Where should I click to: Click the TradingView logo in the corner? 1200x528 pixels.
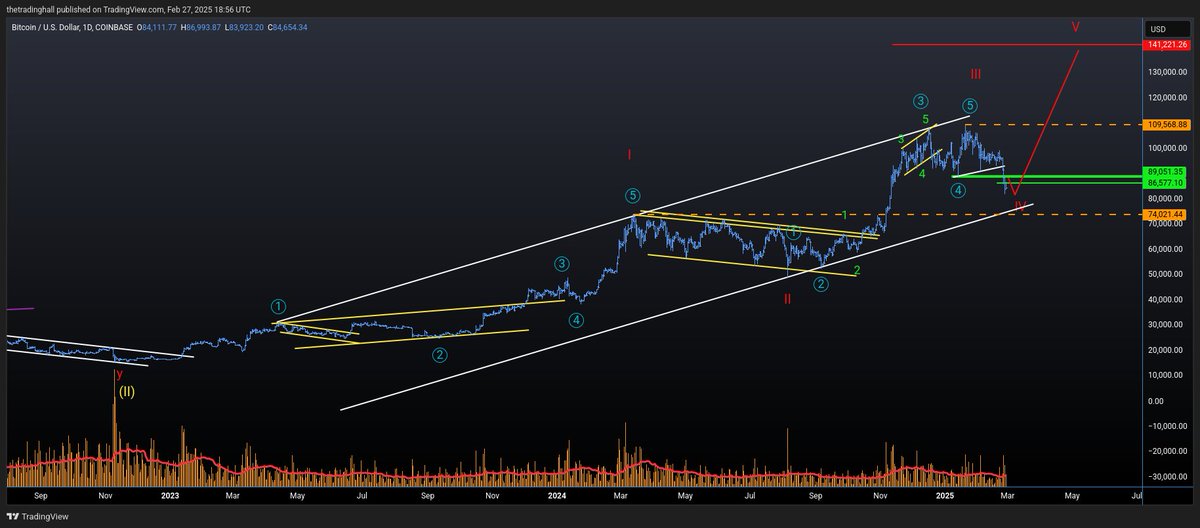click(x=36, y=515)
